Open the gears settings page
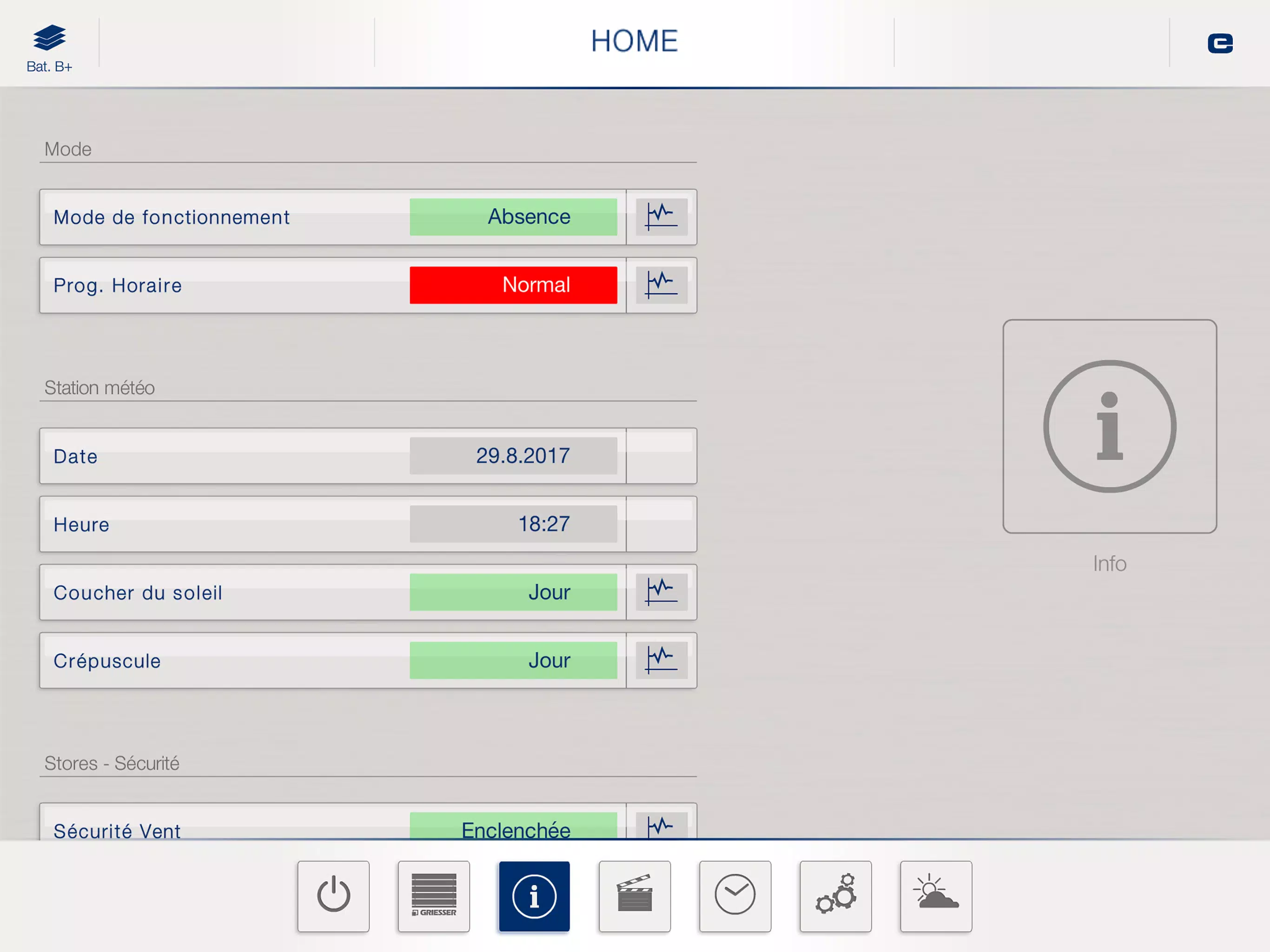The width and height of the screenshot is (1270, 952). point(836,896)
